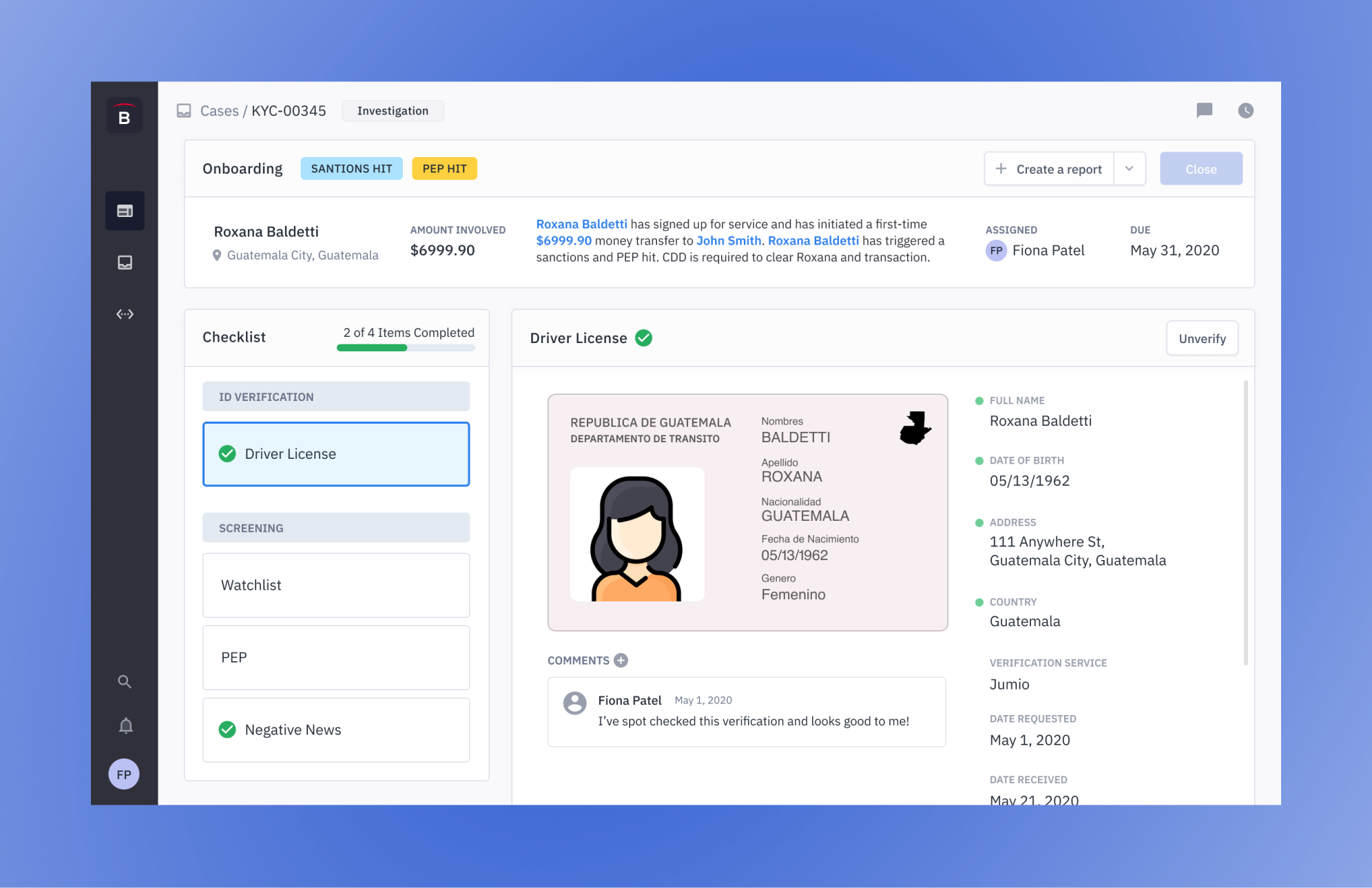Image resolution: width=1372 pixels, height=888 pixels.
Task: Open search from the sidebar magnifier
Action: tap(125, 681)
